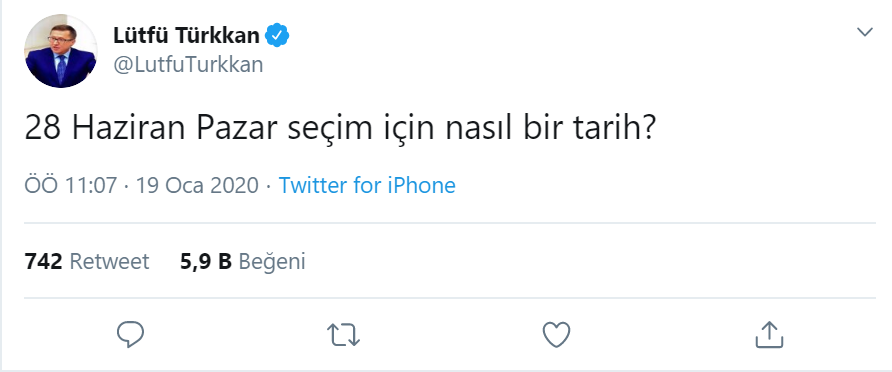892x372 pixels.
Task: Click the 742 retweet count number
Action: click(43, 262)
